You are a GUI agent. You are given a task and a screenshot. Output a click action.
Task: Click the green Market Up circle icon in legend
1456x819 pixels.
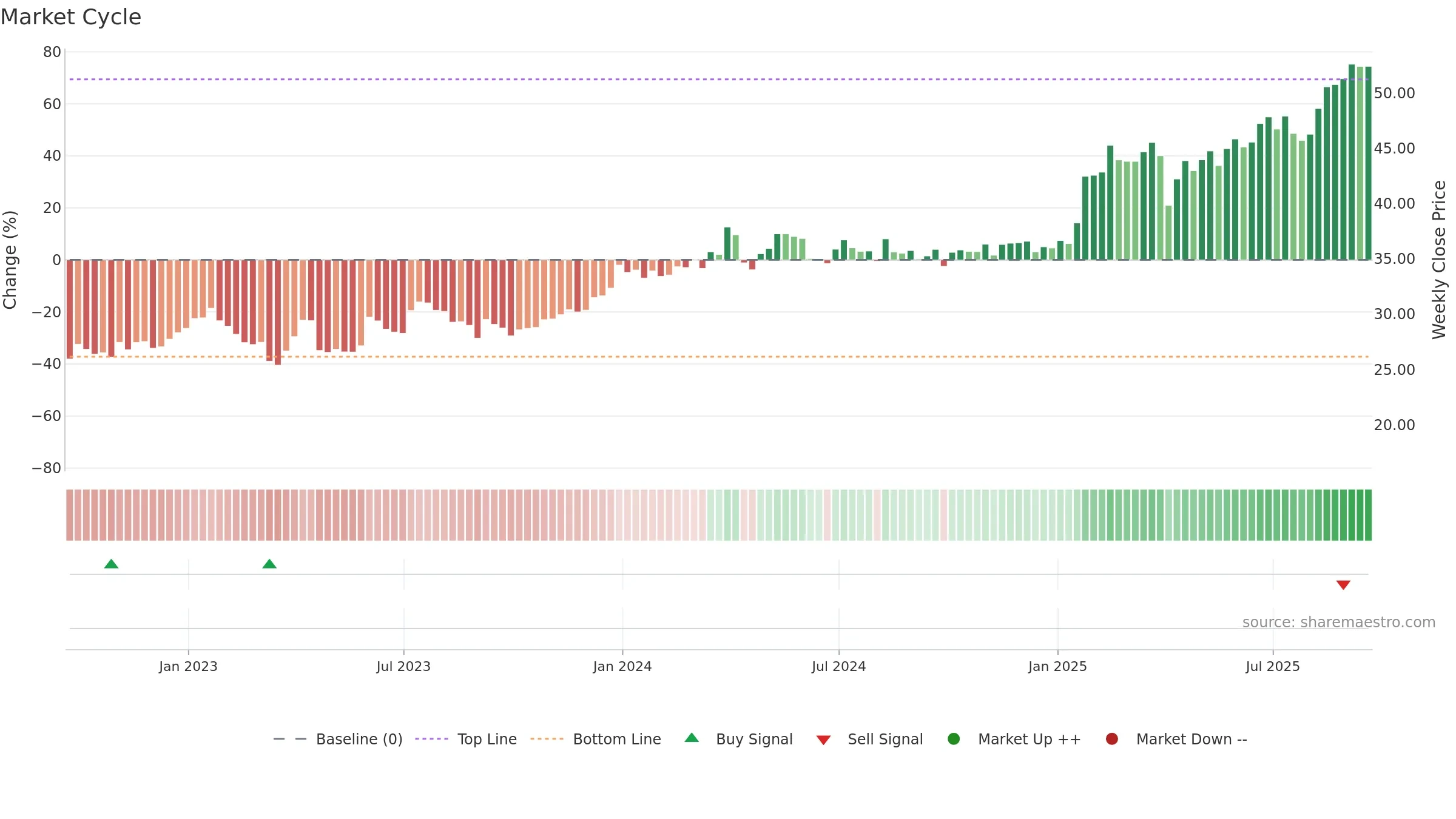(x=954, y=739)
